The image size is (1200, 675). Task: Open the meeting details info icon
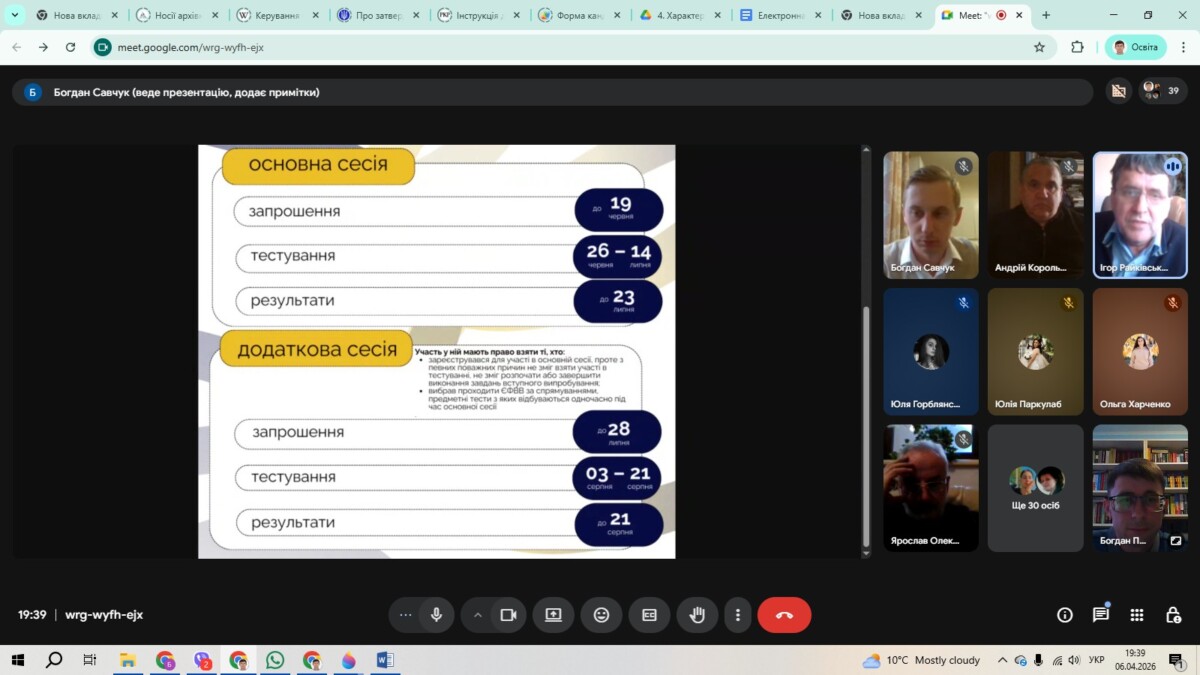1065,615
